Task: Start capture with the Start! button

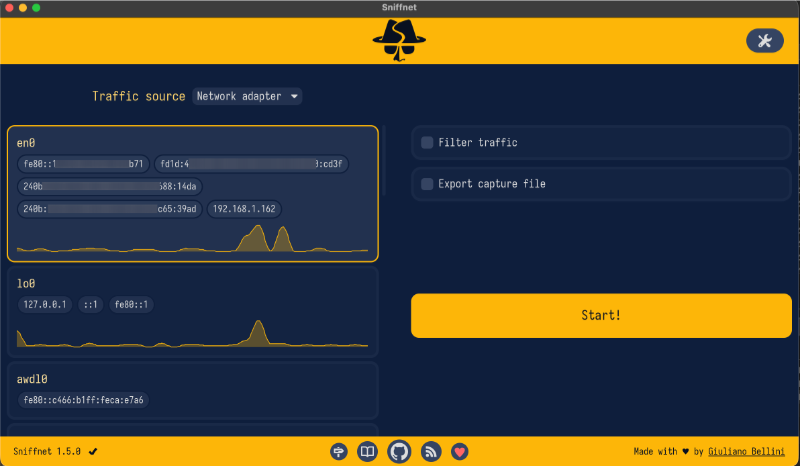Action: (x=601, y=315)
